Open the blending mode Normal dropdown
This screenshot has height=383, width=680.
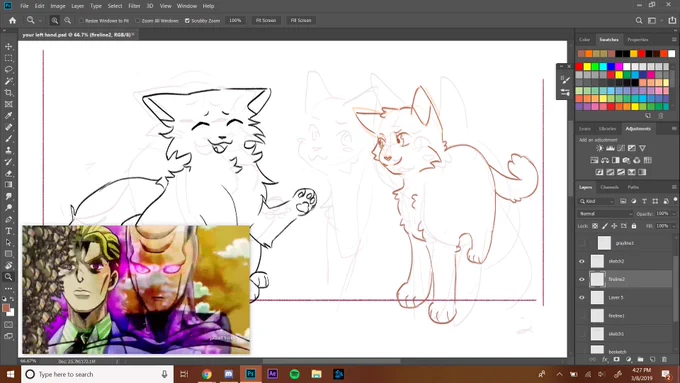pyautogui.click(x=605, y=214)
